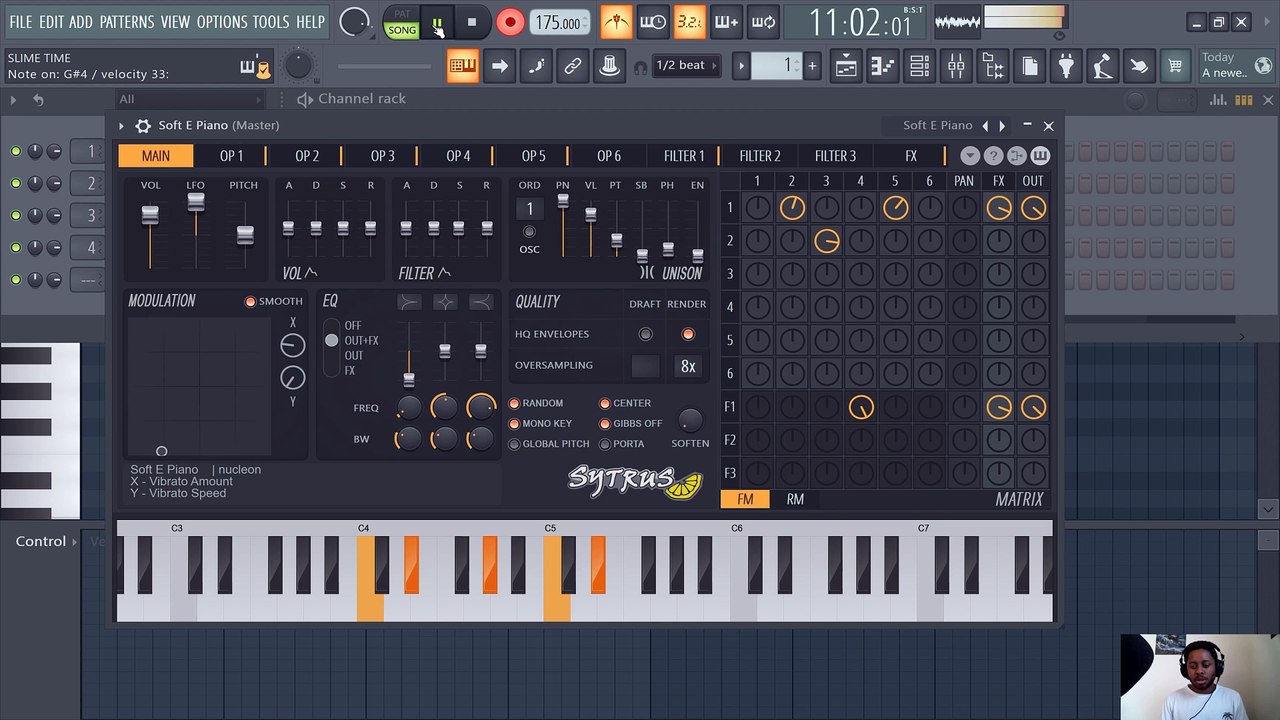Select SONG mode toggle
Viewport: 1280px width, 720px height.
(402, 30)
